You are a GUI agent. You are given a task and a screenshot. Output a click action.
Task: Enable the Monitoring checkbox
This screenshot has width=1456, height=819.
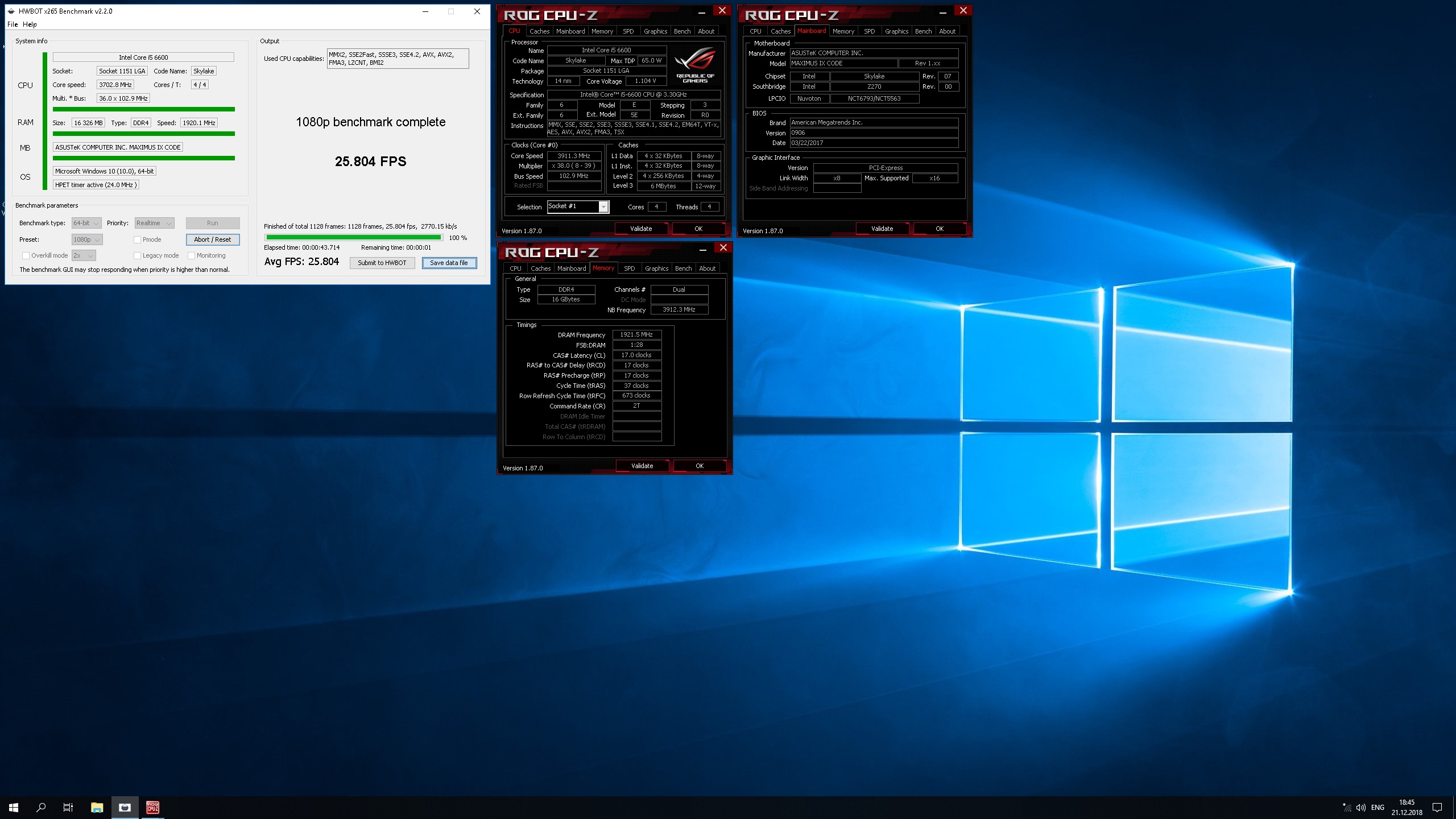[191, 255]
